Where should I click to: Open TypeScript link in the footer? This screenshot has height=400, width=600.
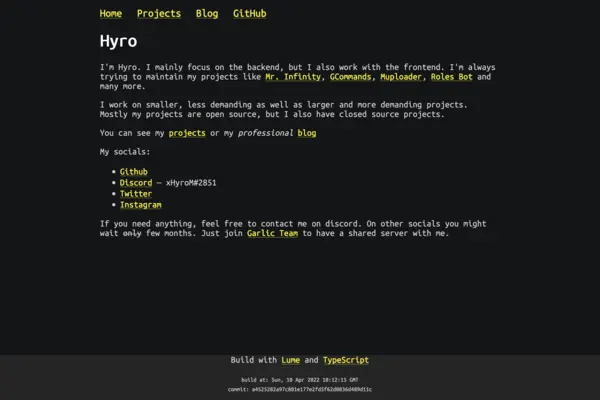click(x=346, y=360)
